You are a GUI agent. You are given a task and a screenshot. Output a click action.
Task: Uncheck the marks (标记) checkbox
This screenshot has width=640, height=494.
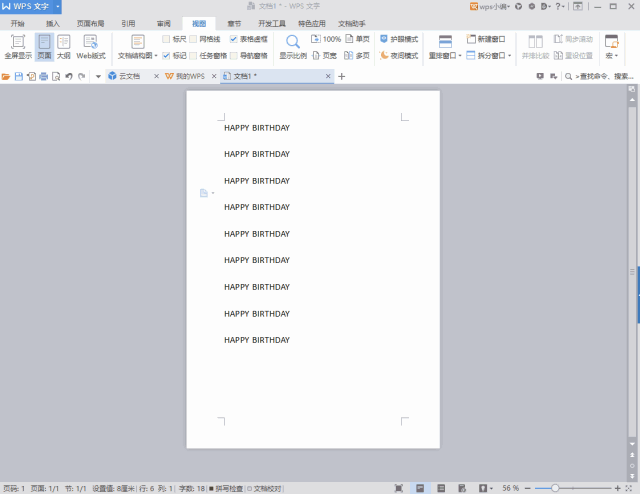coord(166,56)
